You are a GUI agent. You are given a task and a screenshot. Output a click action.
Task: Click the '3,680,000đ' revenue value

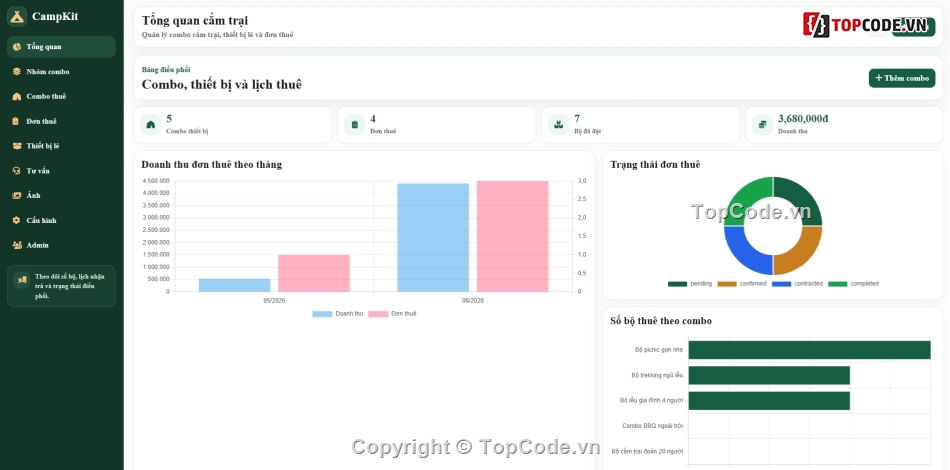803,119
